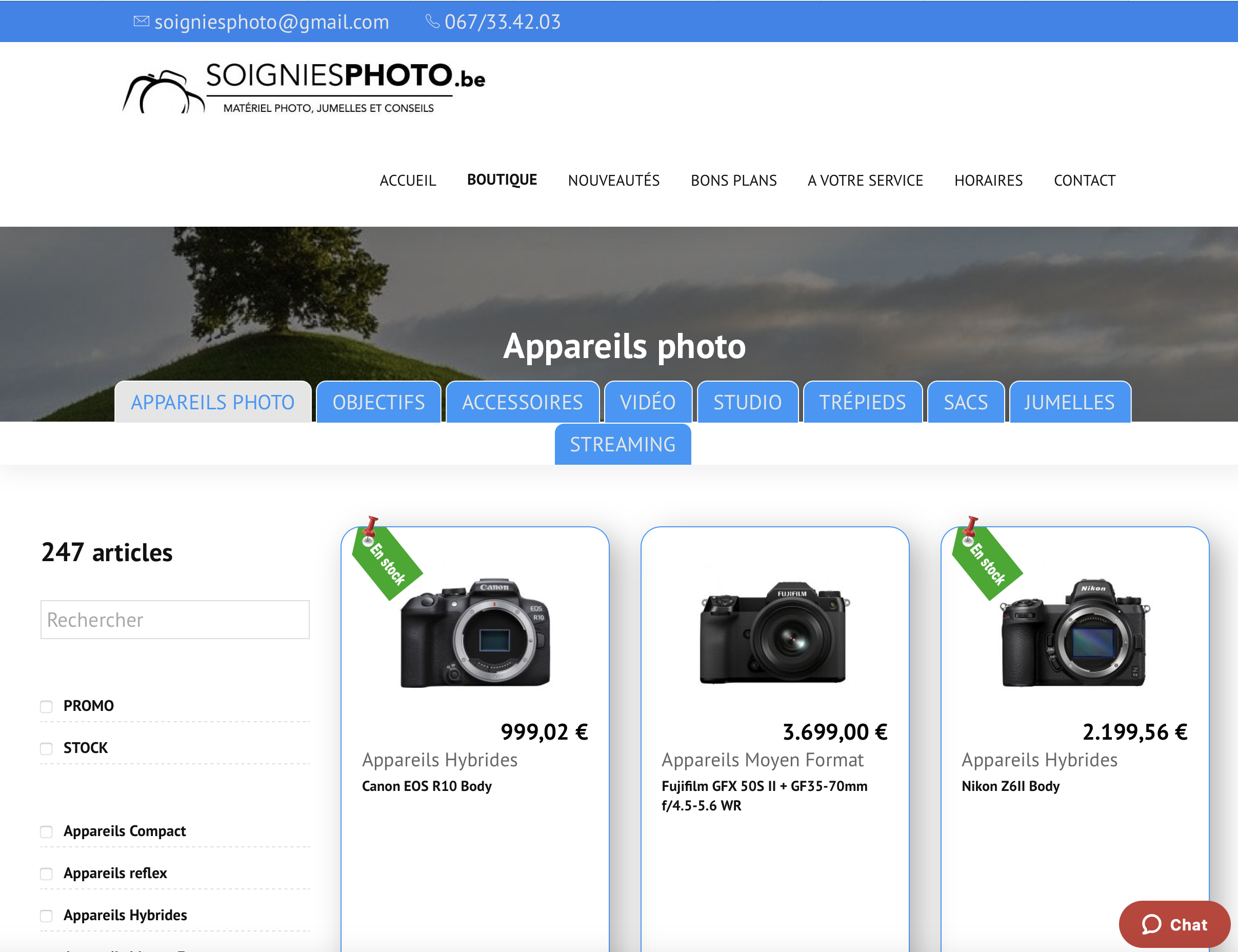Open the Canon EOS R10 camera image
This screenshot has height=952, width=1238.
475,633
